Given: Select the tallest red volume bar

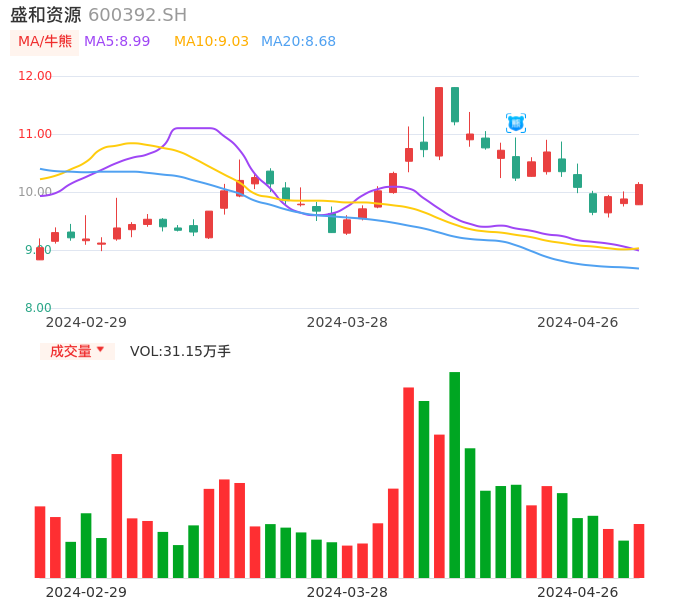Looking at the screenshot, I should (x=408, y=482).
